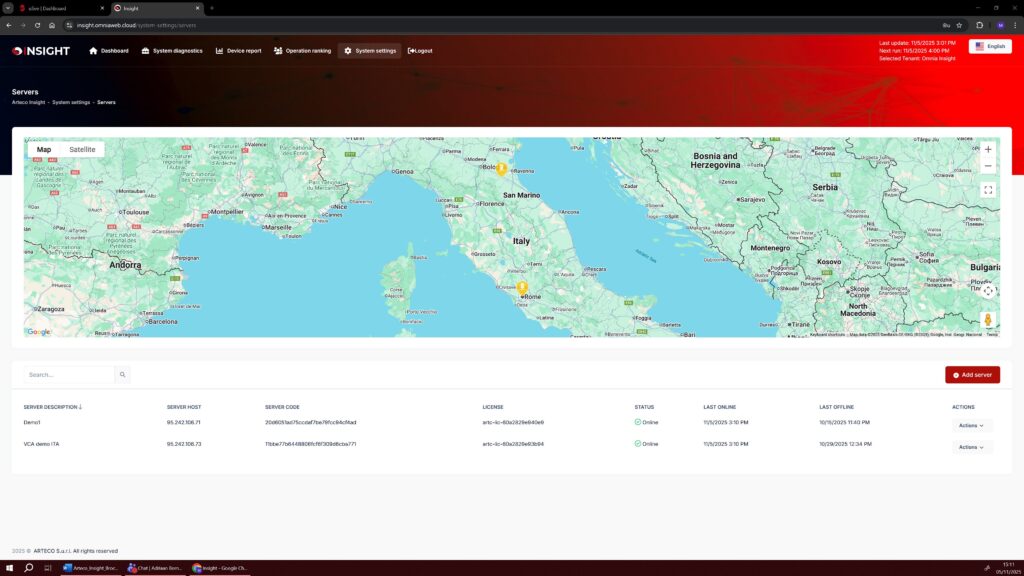Toggle fullscreen view of the map
Screen dimensions: 1024x576
click(988, 190)
